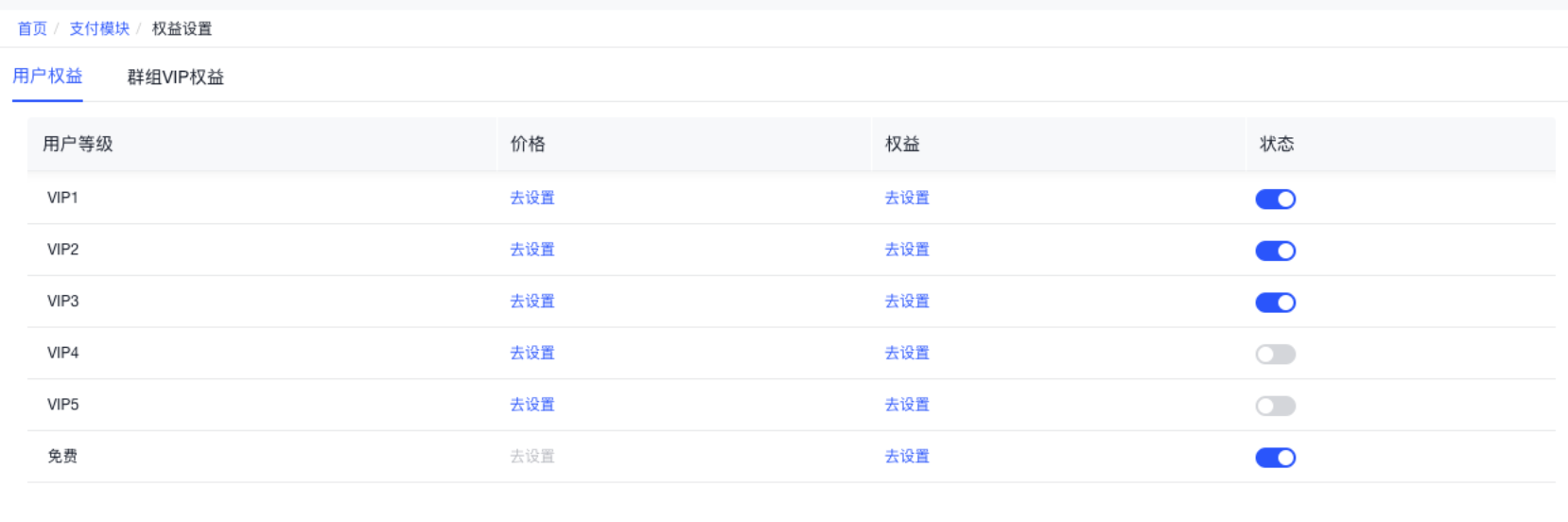Viewport: 1568px width, 522px height.
Task: Set the VIP4 price via 去设置
Action: pyautogui.click(x=532, y=353)
